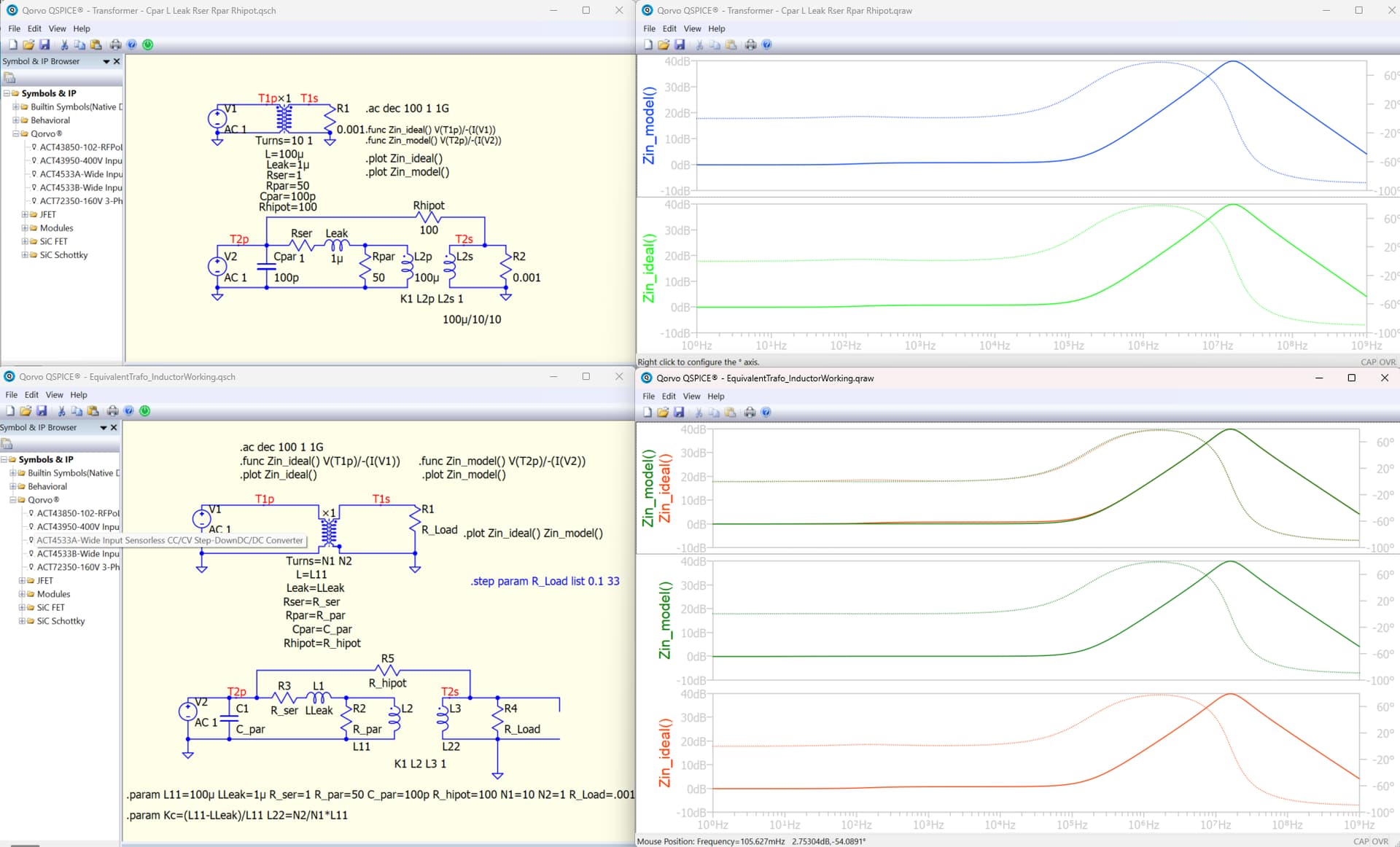Click database icon under top Symbol & IP Browser
Viewport: 1400px width, 847px height.
pos(9,77)
